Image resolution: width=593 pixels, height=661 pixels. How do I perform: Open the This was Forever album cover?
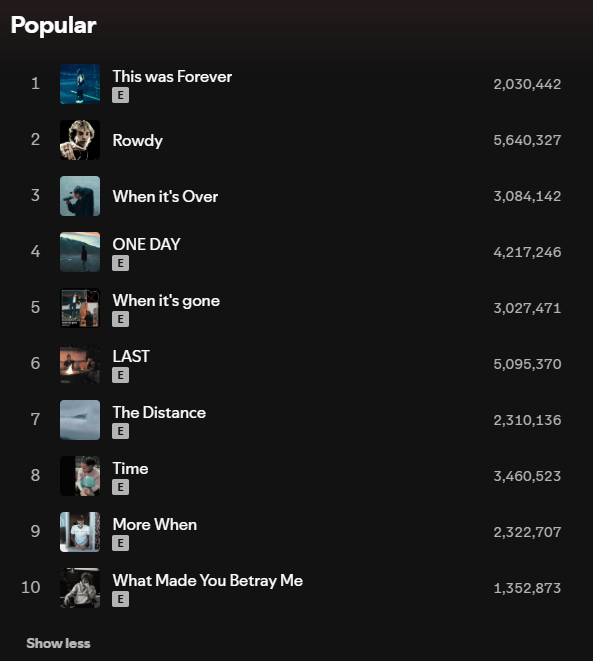80,84
